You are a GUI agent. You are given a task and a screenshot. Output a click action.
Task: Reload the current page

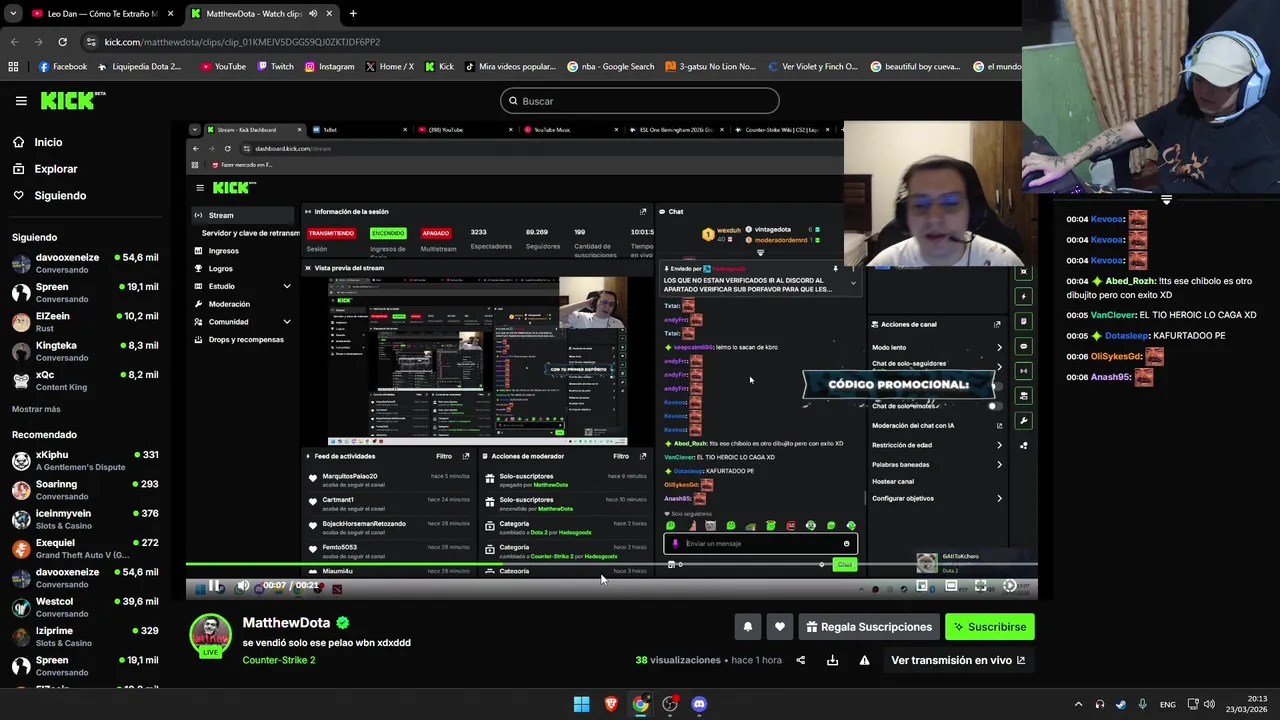(x=62, y=42)
